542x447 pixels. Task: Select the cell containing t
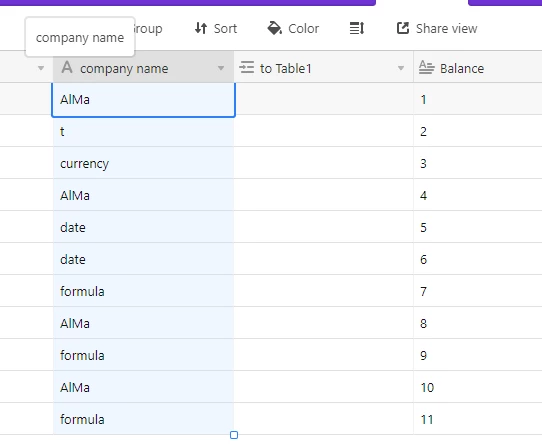143,131
